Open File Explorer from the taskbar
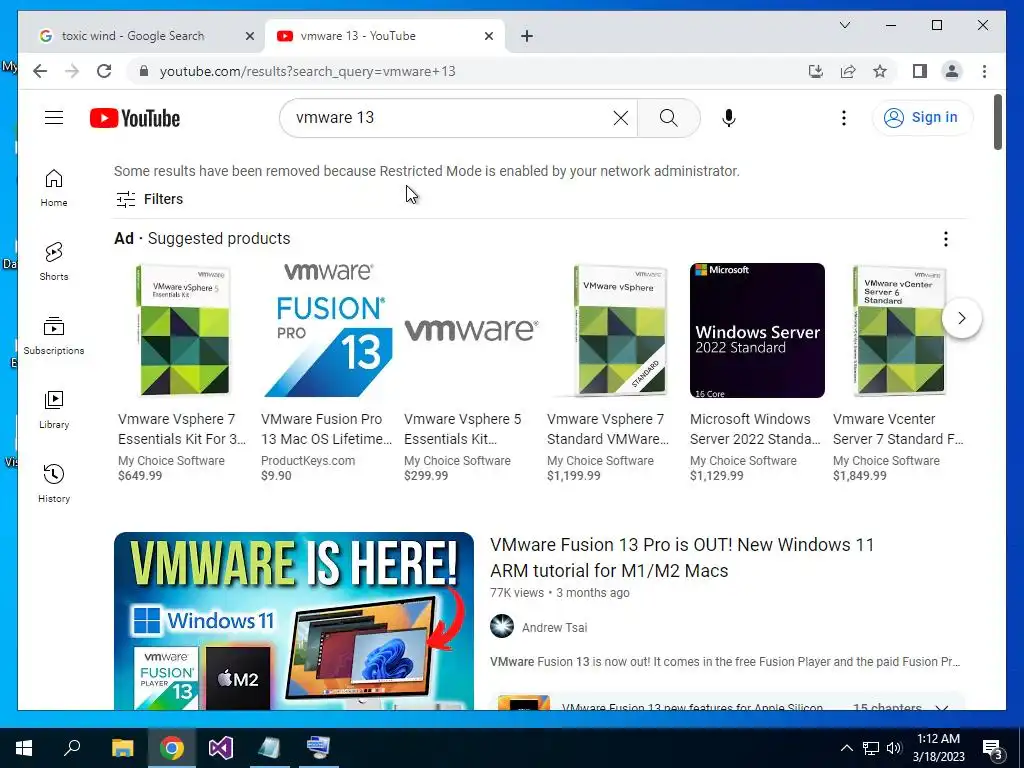1024x768 pixels. point(122,748)
